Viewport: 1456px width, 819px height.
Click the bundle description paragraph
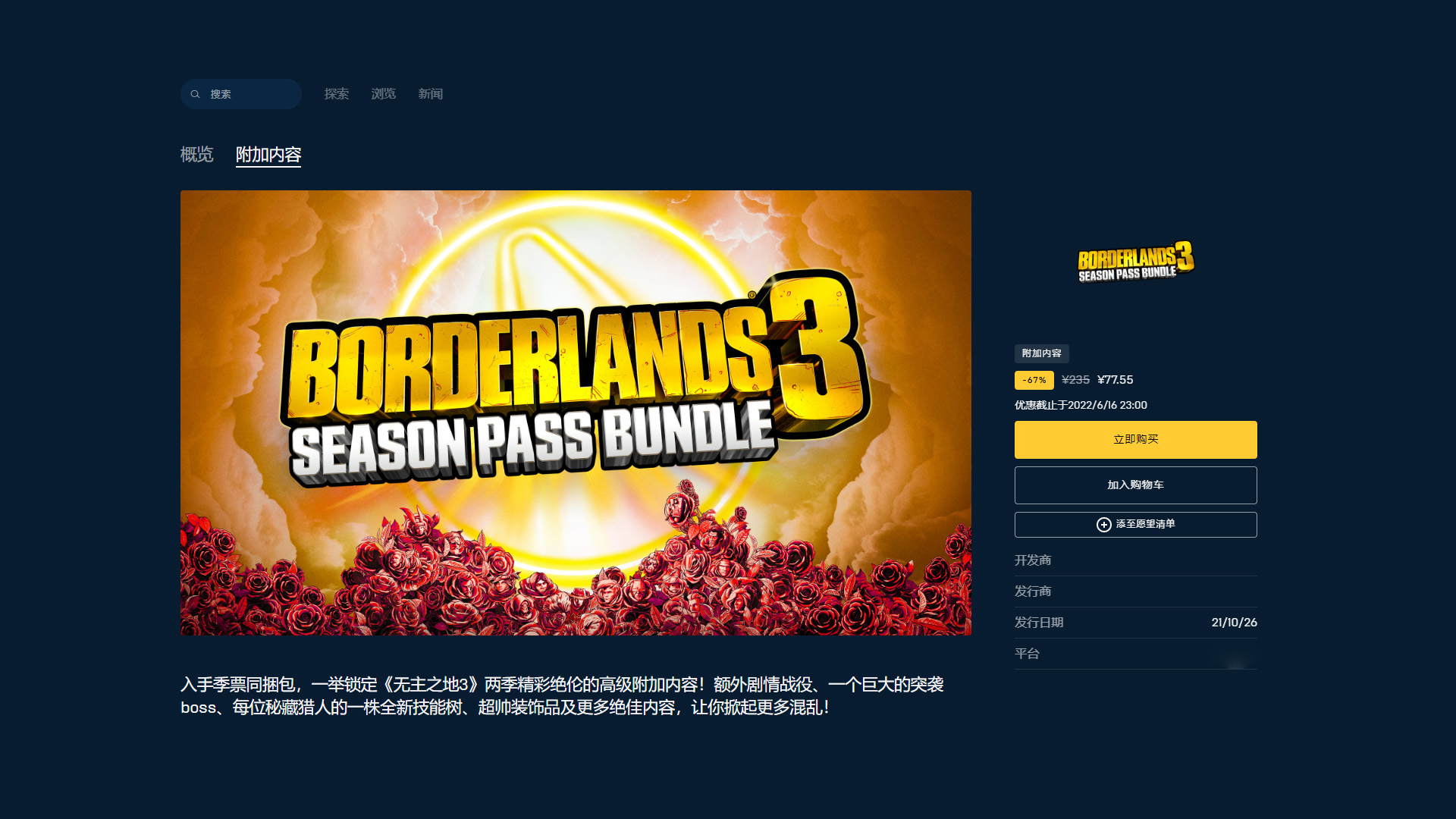pos(562,696)
